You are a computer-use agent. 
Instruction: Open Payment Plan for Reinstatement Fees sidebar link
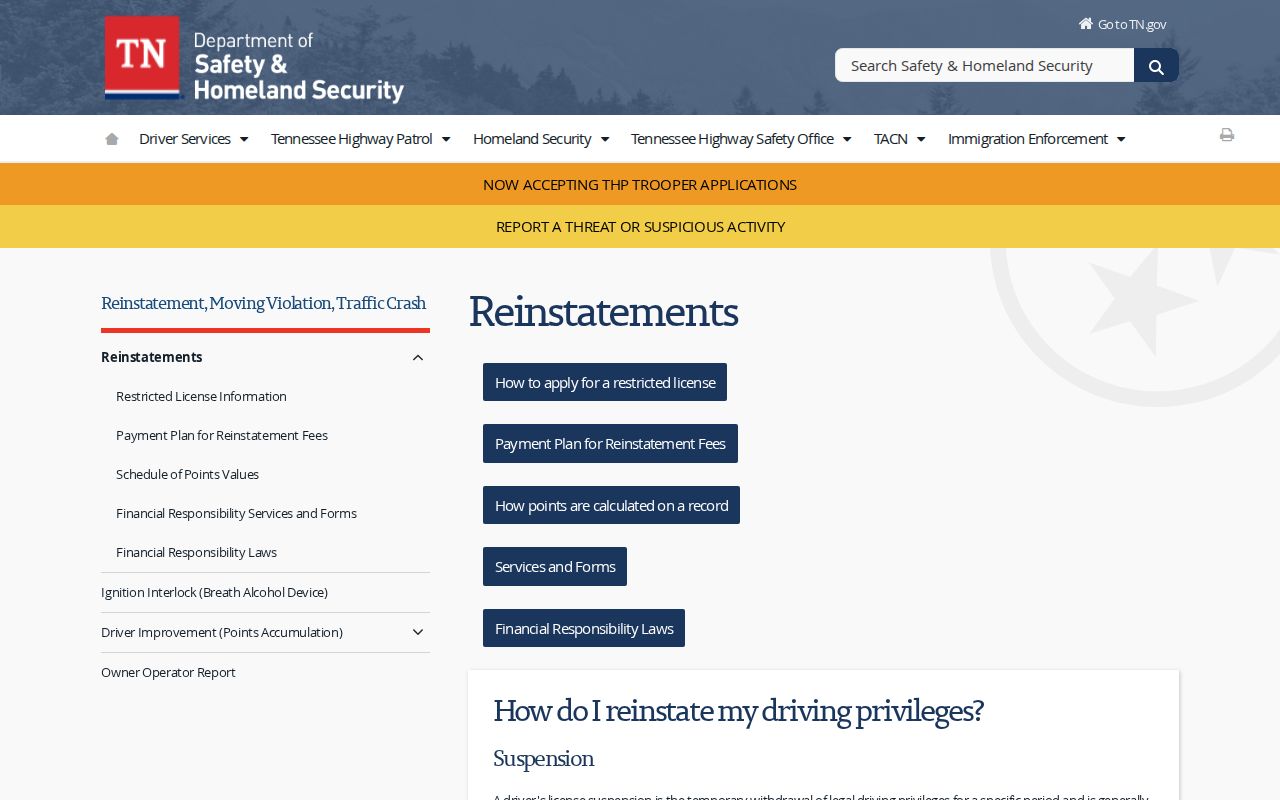tap(222, 436)
